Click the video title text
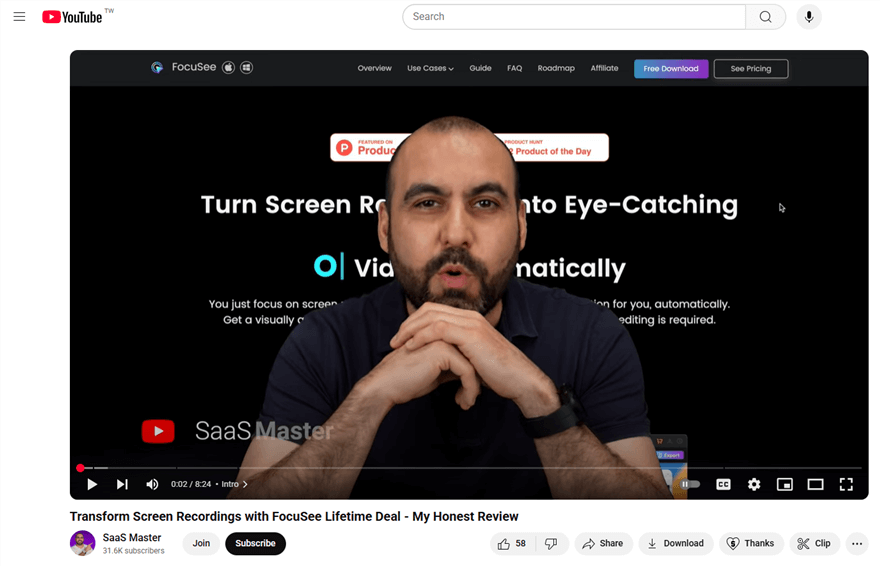Image resolution: width=880 pixels, height=566 pixels. 294,516
